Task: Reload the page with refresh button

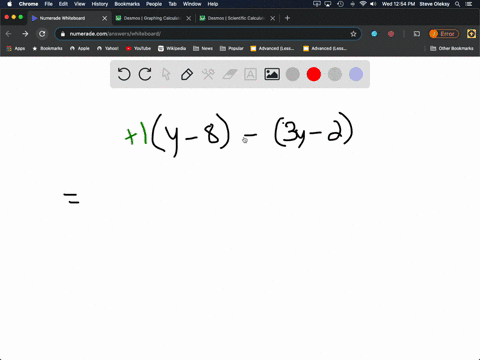Action: point(42,34)
